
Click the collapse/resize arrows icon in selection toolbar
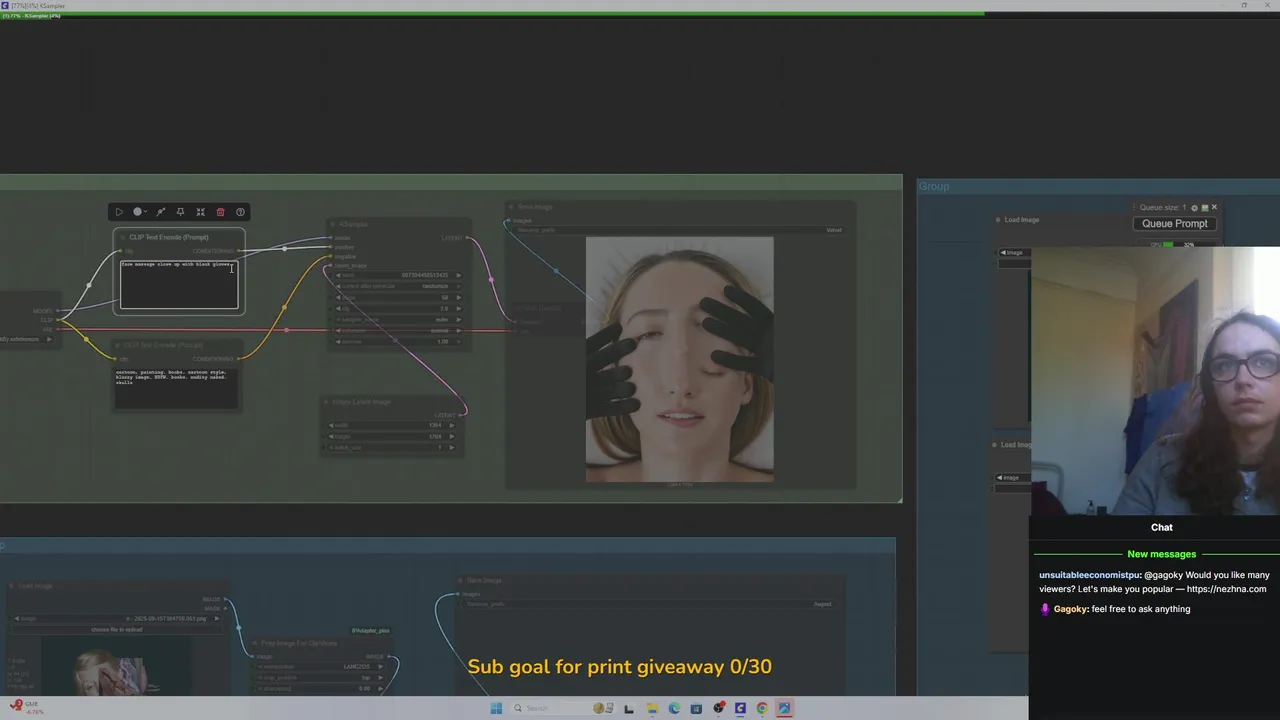[x=200, y=212]
